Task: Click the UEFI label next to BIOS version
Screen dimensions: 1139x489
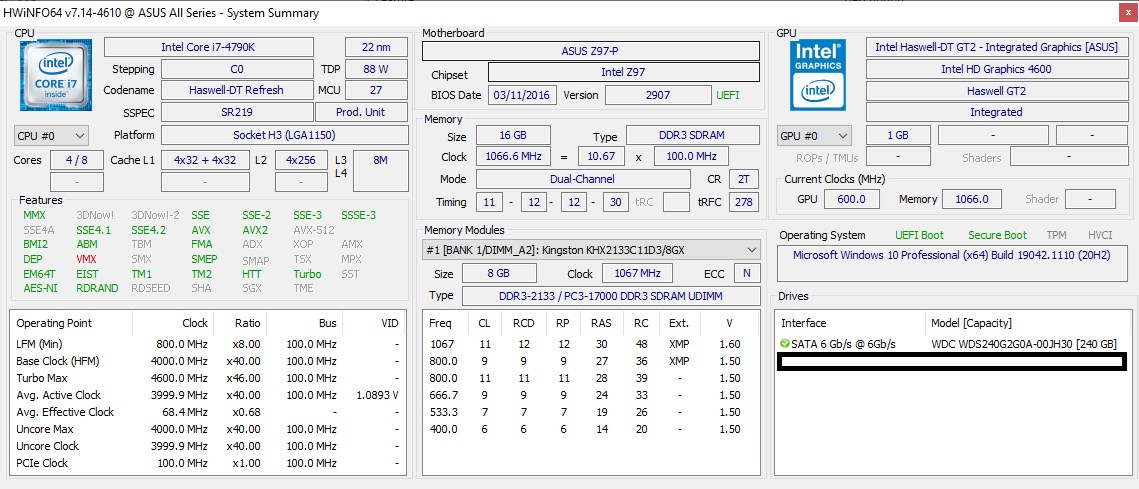Action: 728,95
